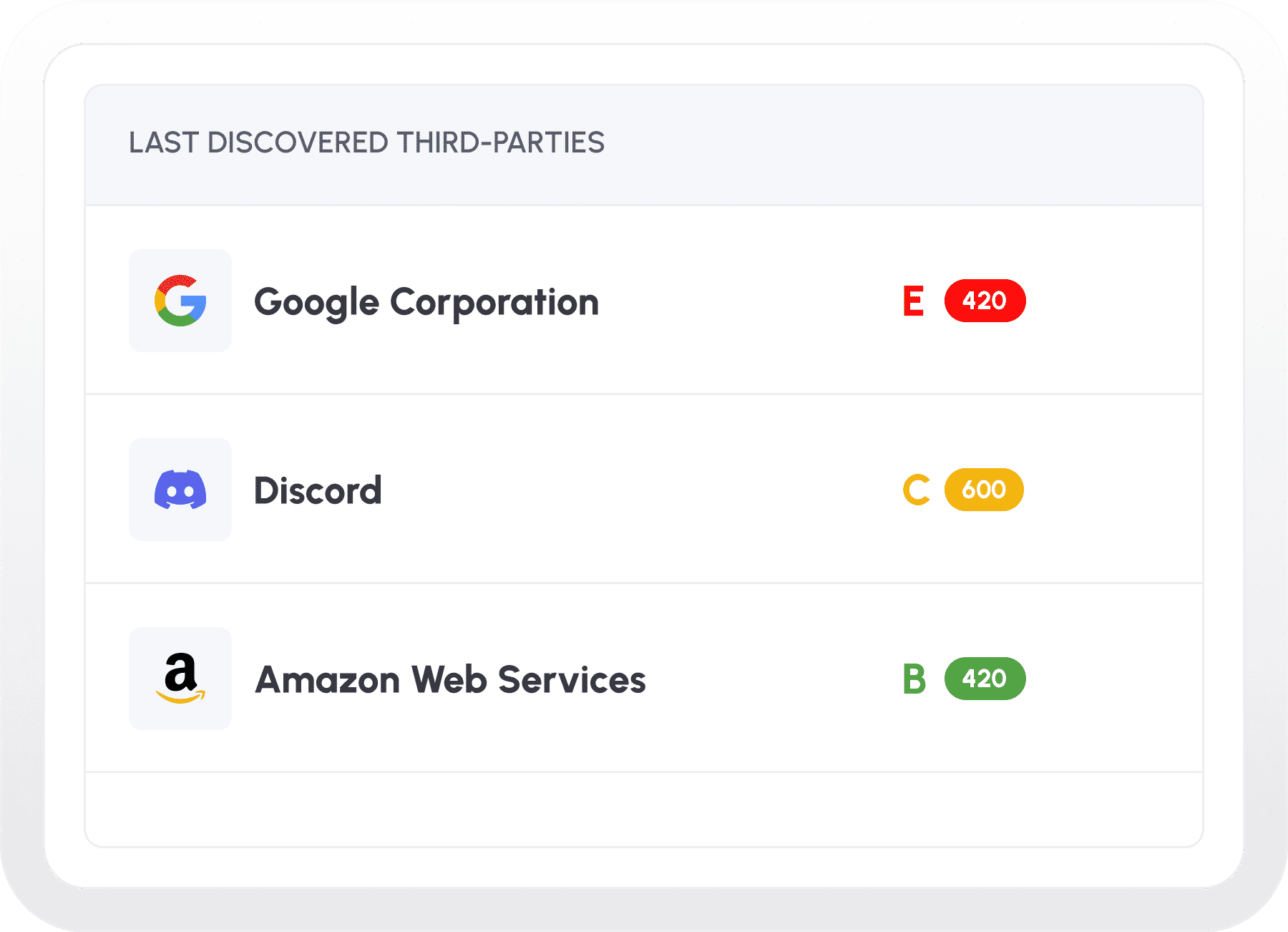Click the Amazon logo icon
This screenshot has width=1288, height=932.
180,679
